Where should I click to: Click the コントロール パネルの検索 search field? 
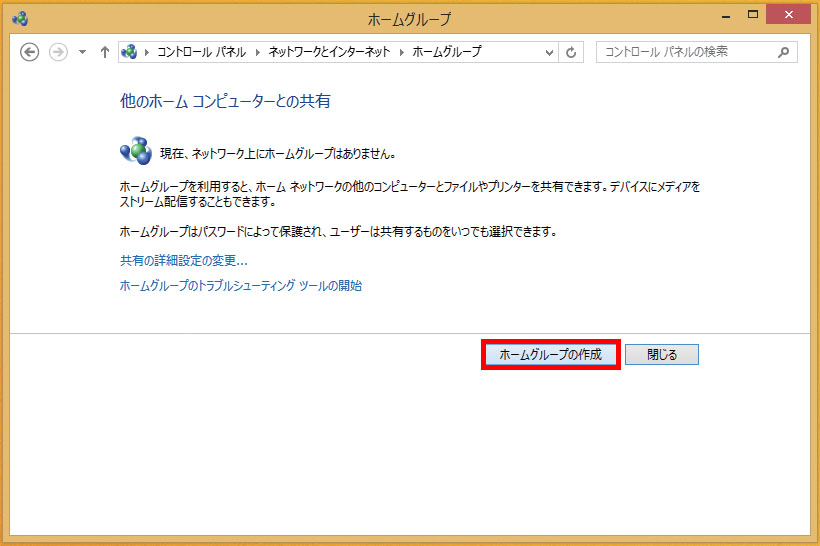(697, 52)
